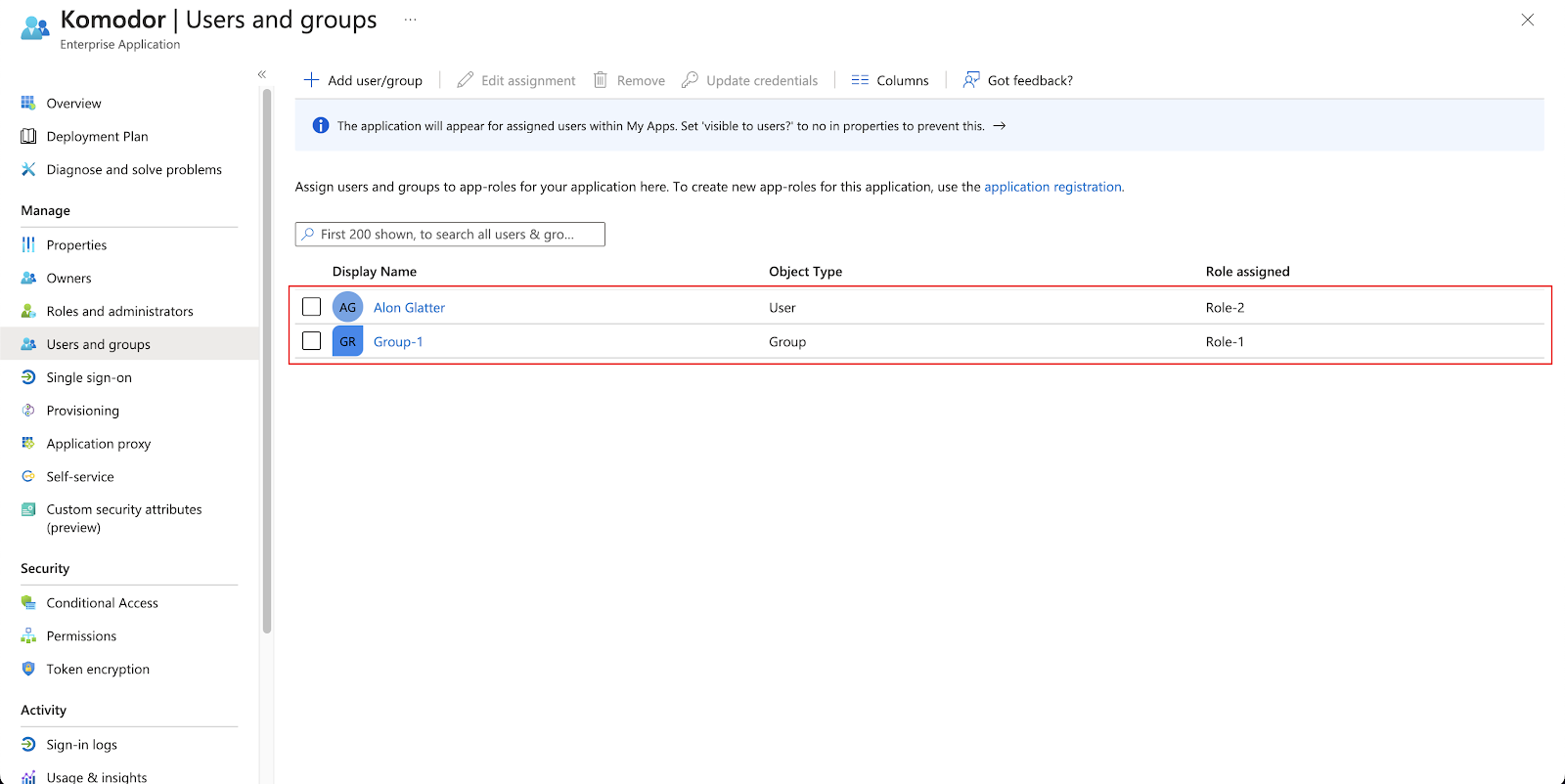Click the Provisioning icon
Viewport: 1565px width, 784px height.
28,411
